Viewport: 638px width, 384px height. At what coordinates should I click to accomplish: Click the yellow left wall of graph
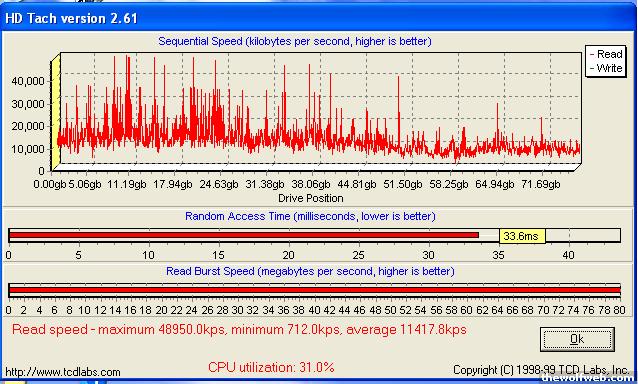(x=56, y=112)
